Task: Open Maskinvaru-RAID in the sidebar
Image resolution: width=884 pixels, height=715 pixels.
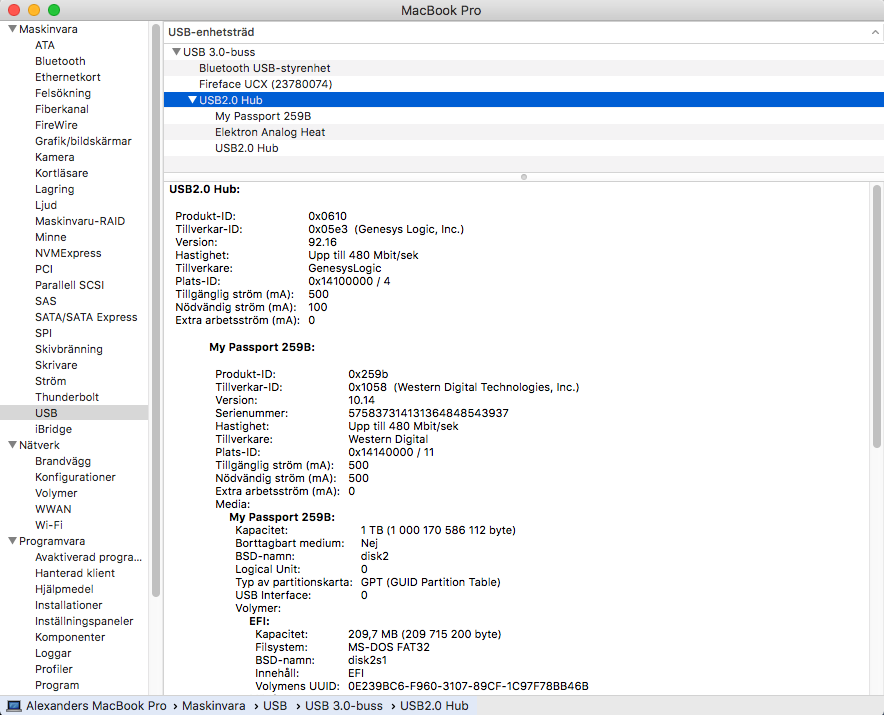Action: [80, 221]
